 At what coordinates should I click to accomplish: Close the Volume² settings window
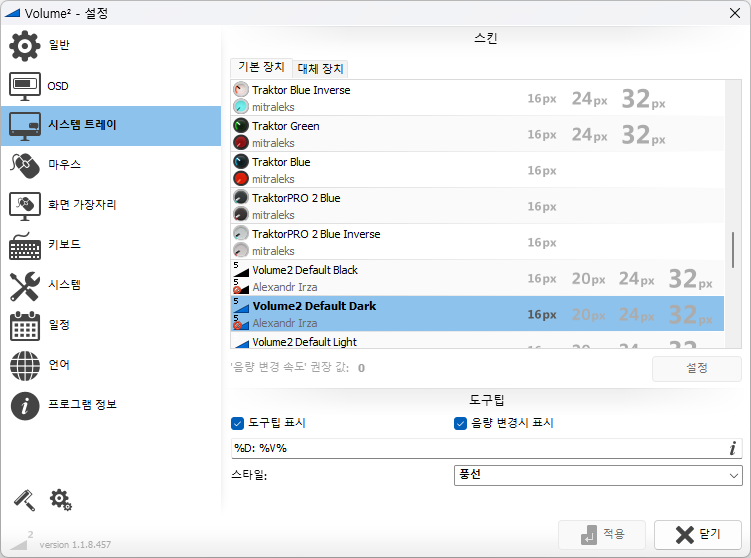click(x=735, y=13)
